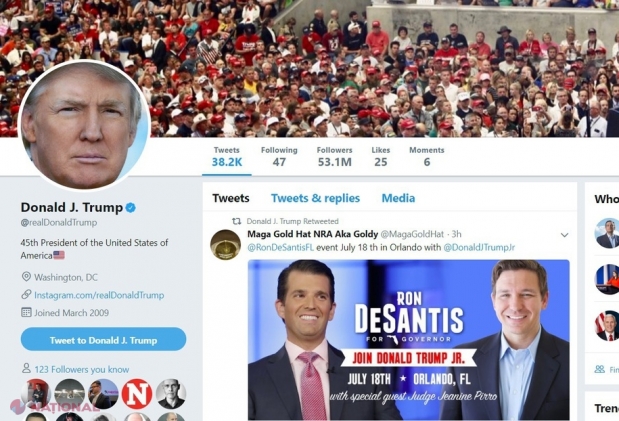The width and height of the screenshot is (619, 421).
Task: Open the Instagram.com/realDonaldTrump link
Action: coord(99,295)
